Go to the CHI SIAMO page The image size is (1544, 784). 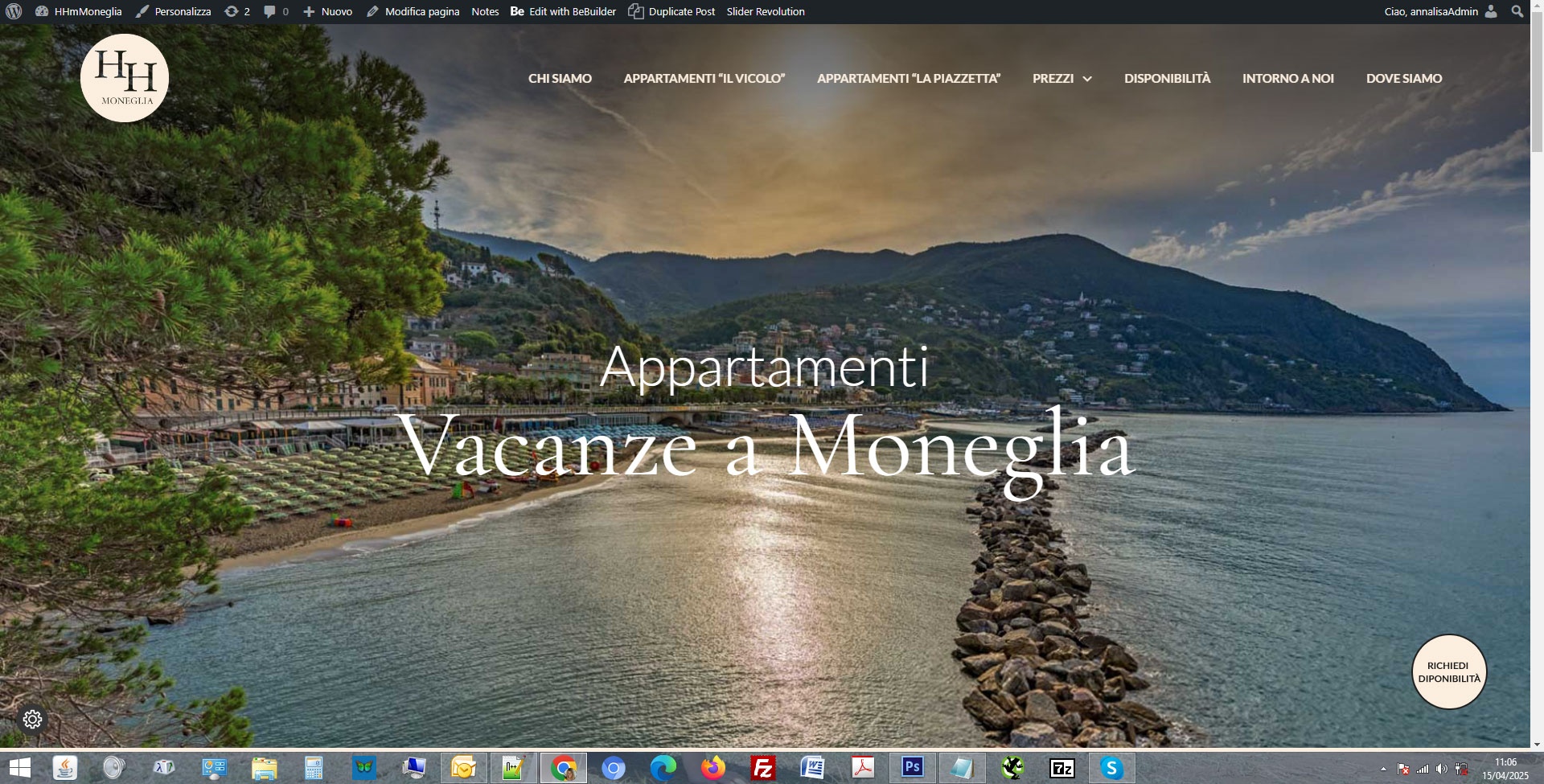pyautogui.click(x=560, y=78)
